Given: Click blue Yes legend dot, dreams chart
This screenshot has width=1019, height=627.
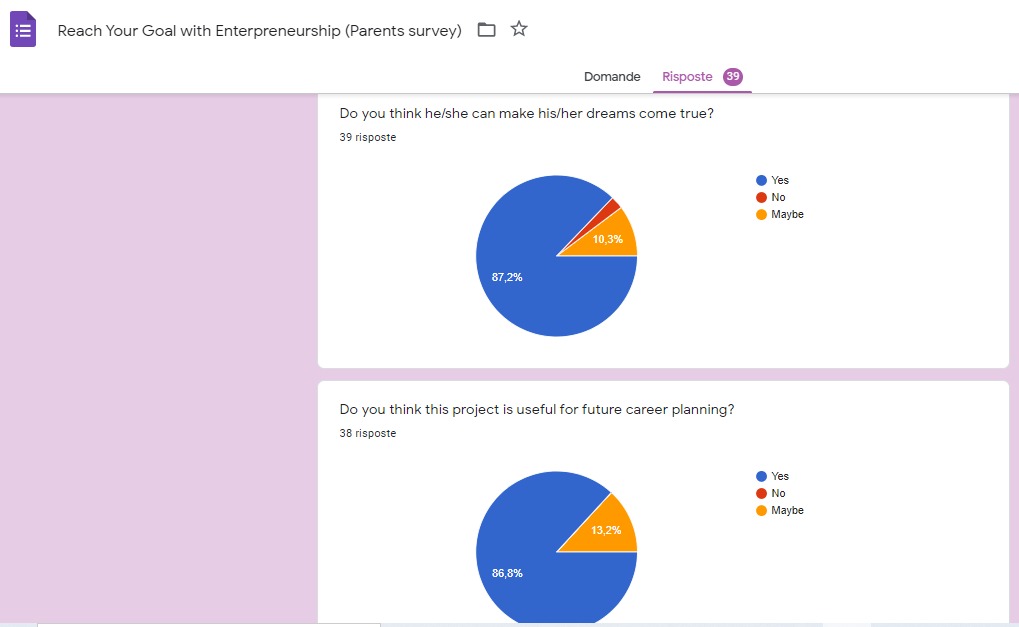Looking at the screenshot, I should (x=761, y=180).
